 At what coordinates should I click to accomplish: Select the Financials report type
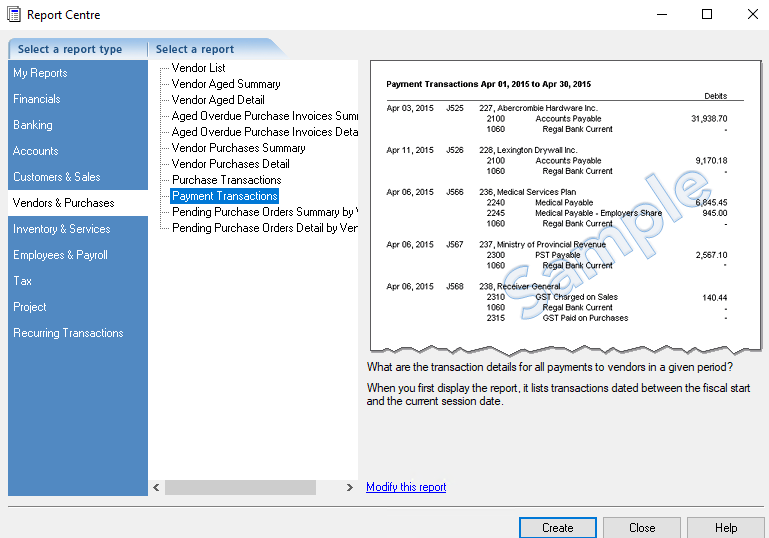coord(37,99)
